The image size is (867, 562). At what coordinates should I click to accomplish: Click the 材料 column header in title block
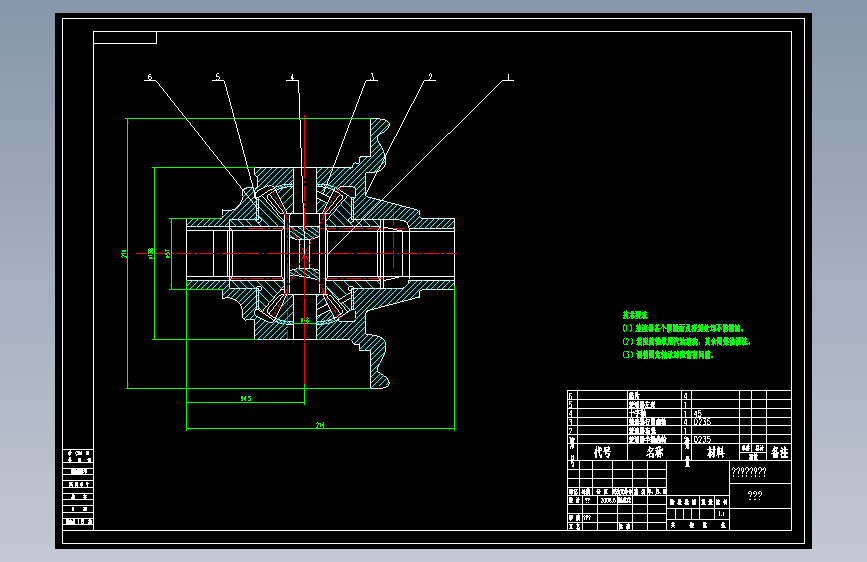715,452
